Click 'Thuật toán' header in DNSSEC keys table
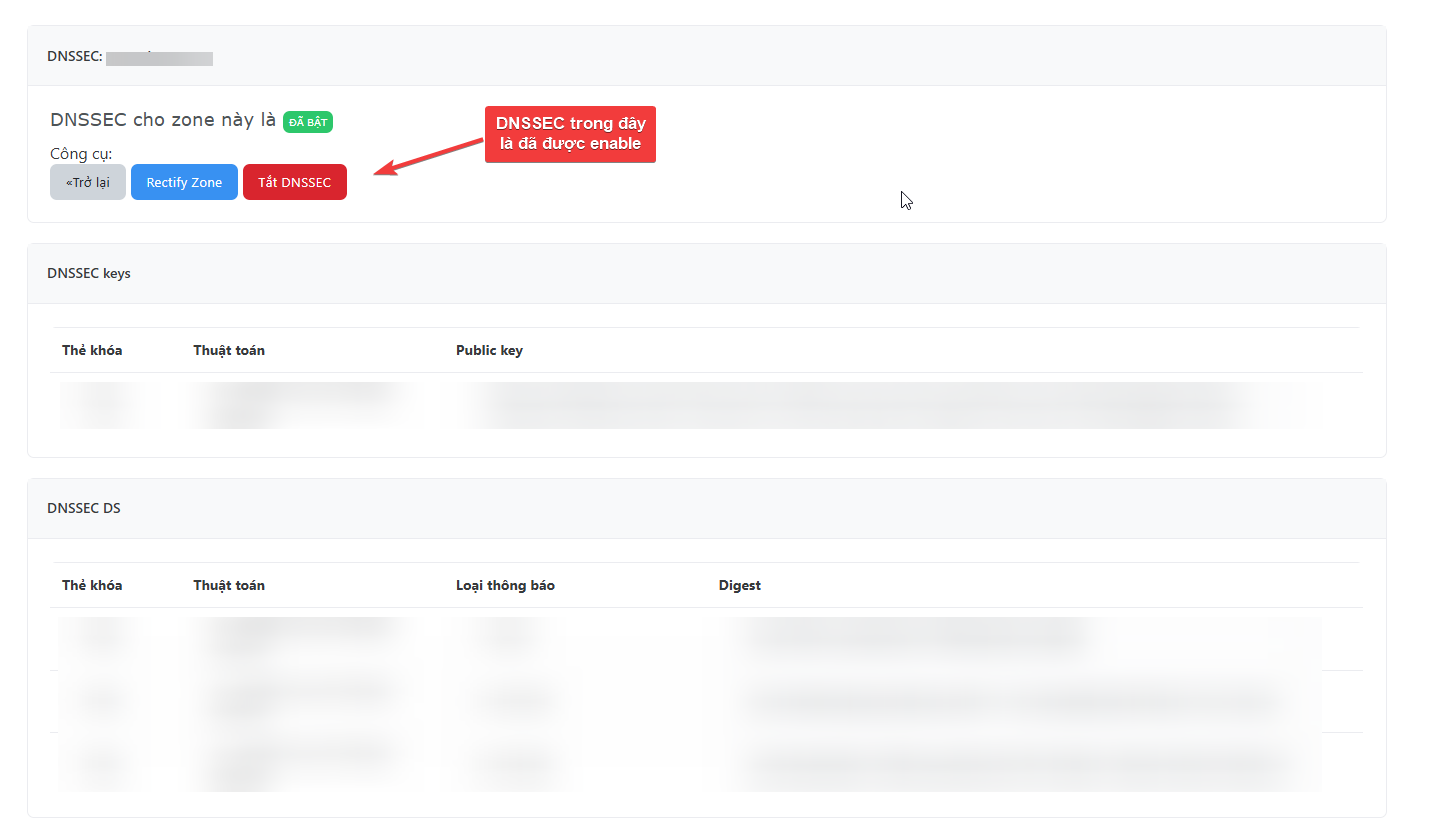 pyautogui.click(x=229, y=350)
